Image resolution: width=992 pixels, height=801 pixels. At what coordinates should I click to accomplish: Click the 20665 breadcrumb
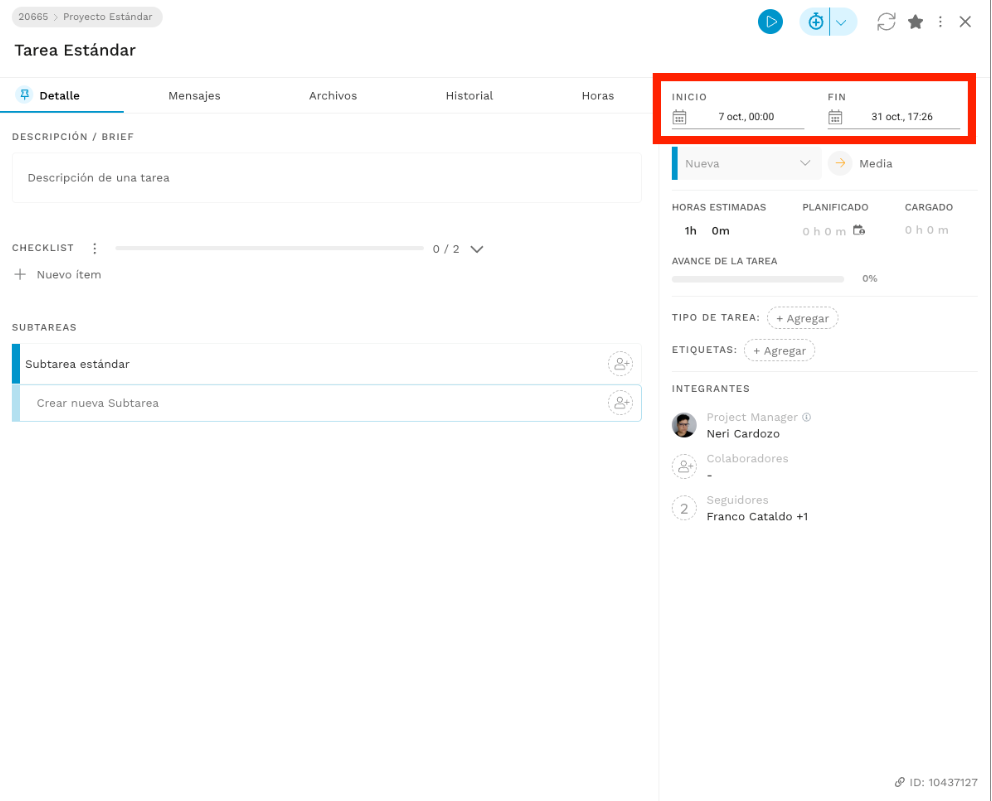coord(33,17)
